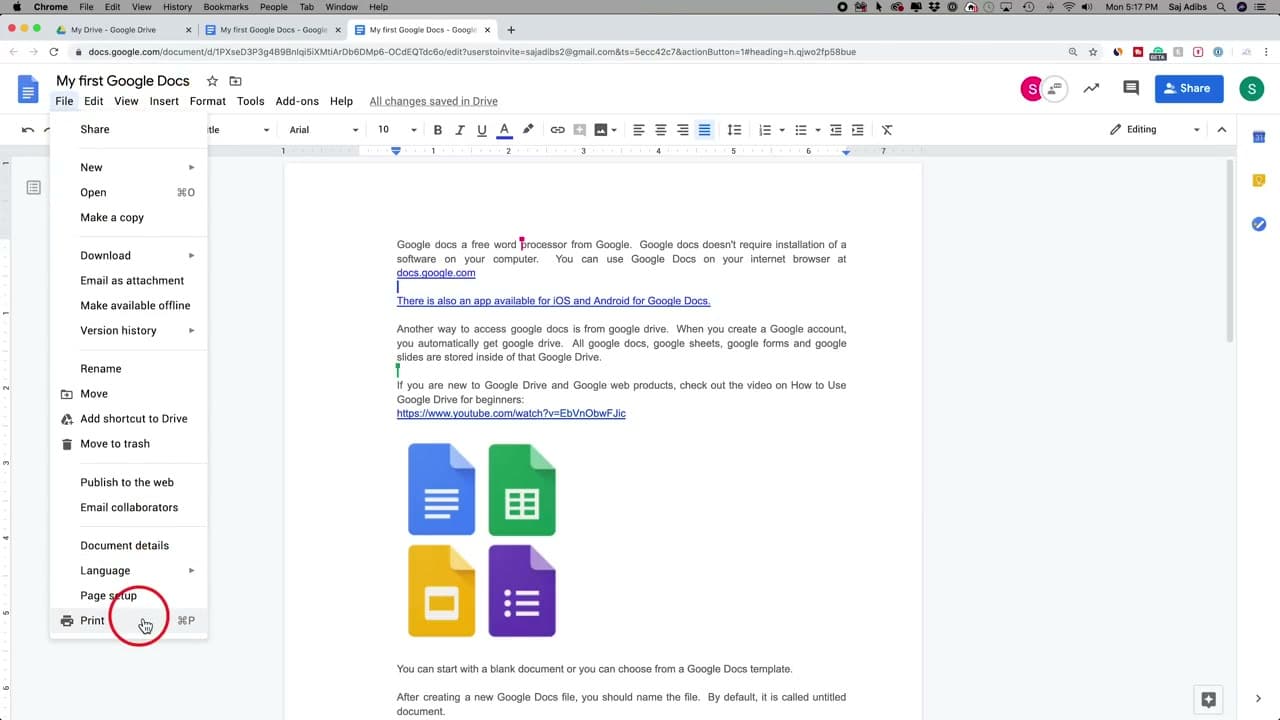Open the activity dashboard icon
This screenshot has height=720, width=1280.
click(x=1091, y=88)
